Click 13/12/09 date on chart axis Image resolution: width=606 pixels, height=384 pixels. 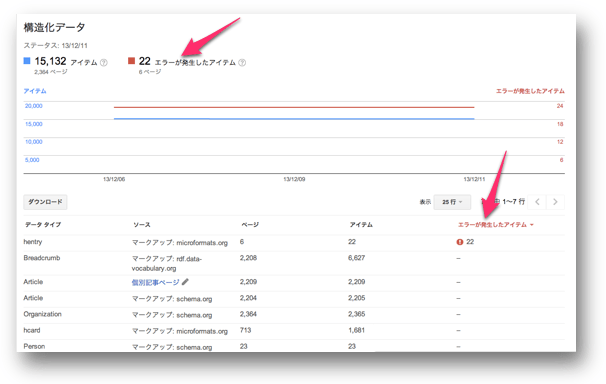(x=294, y=179)
